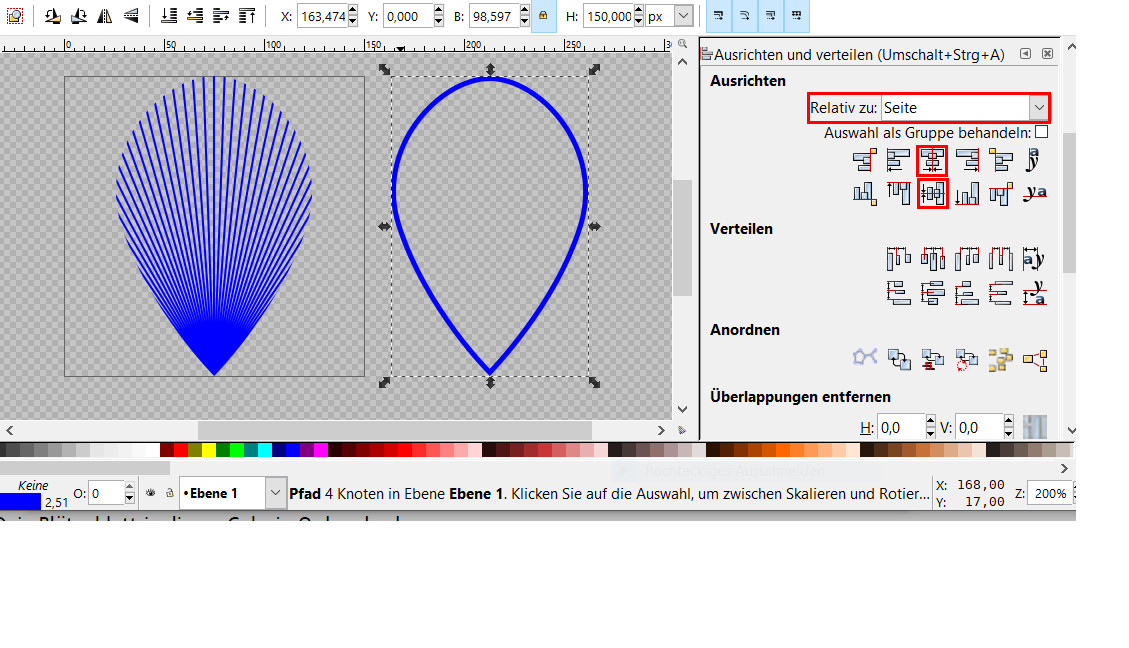Toggle scale rounded corners with rectangles
1129x648 pixels.
tap(745, 16)
